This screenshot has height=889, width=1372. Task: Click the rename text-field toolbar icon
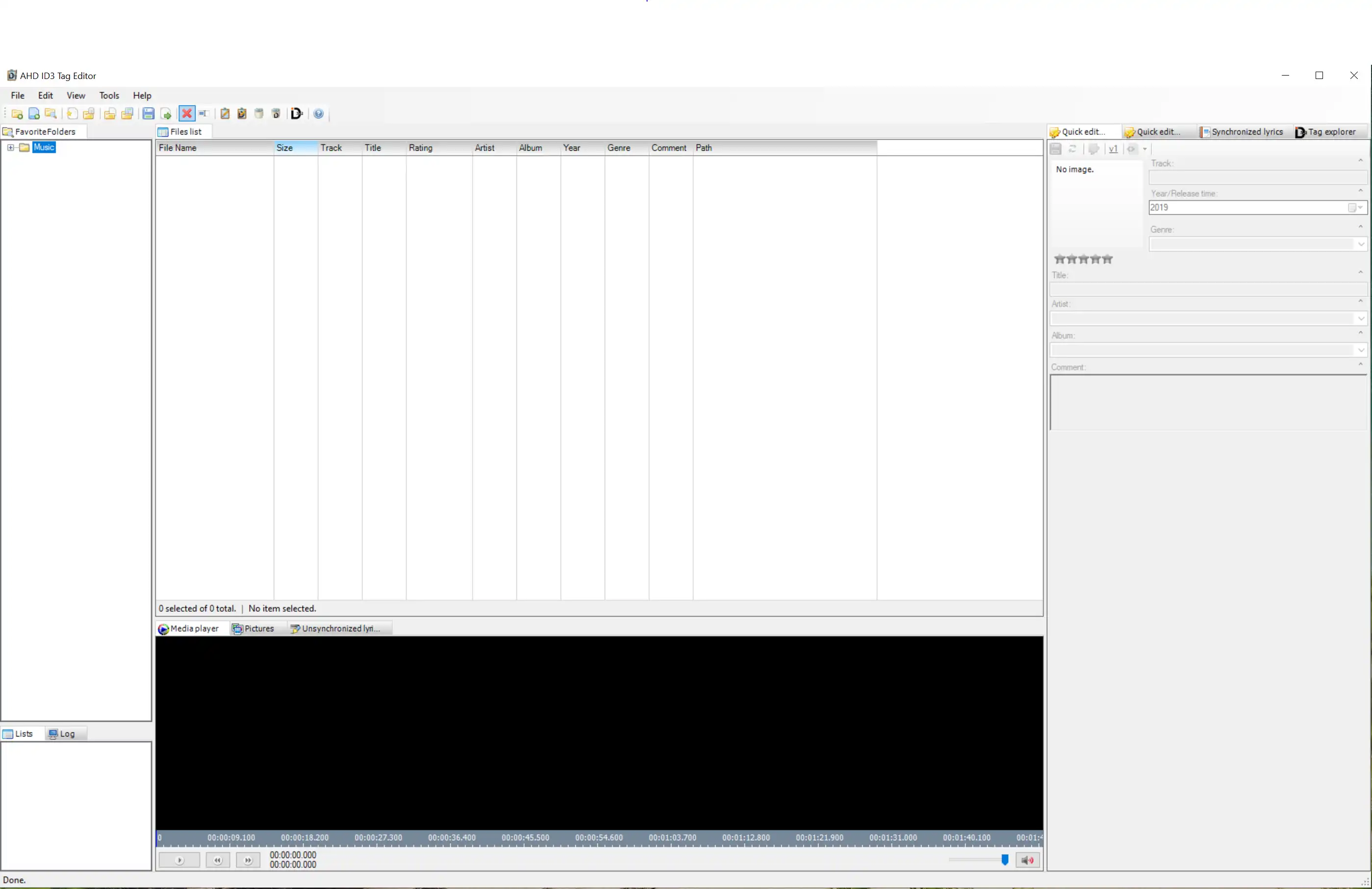203,114
